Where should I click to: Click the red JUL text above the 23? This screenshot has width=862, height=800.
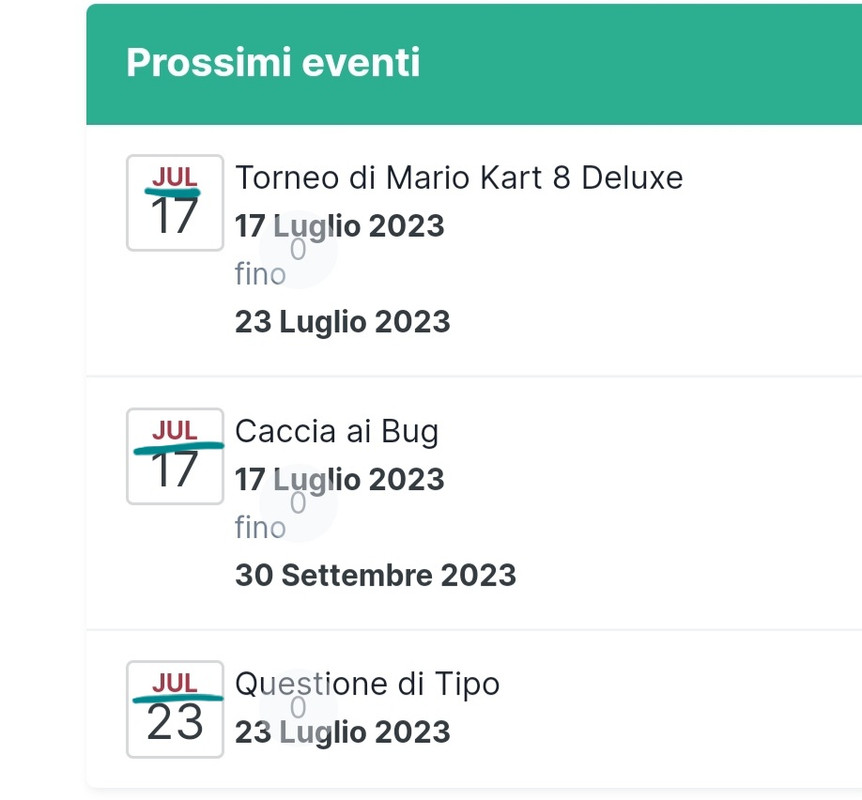175,683
